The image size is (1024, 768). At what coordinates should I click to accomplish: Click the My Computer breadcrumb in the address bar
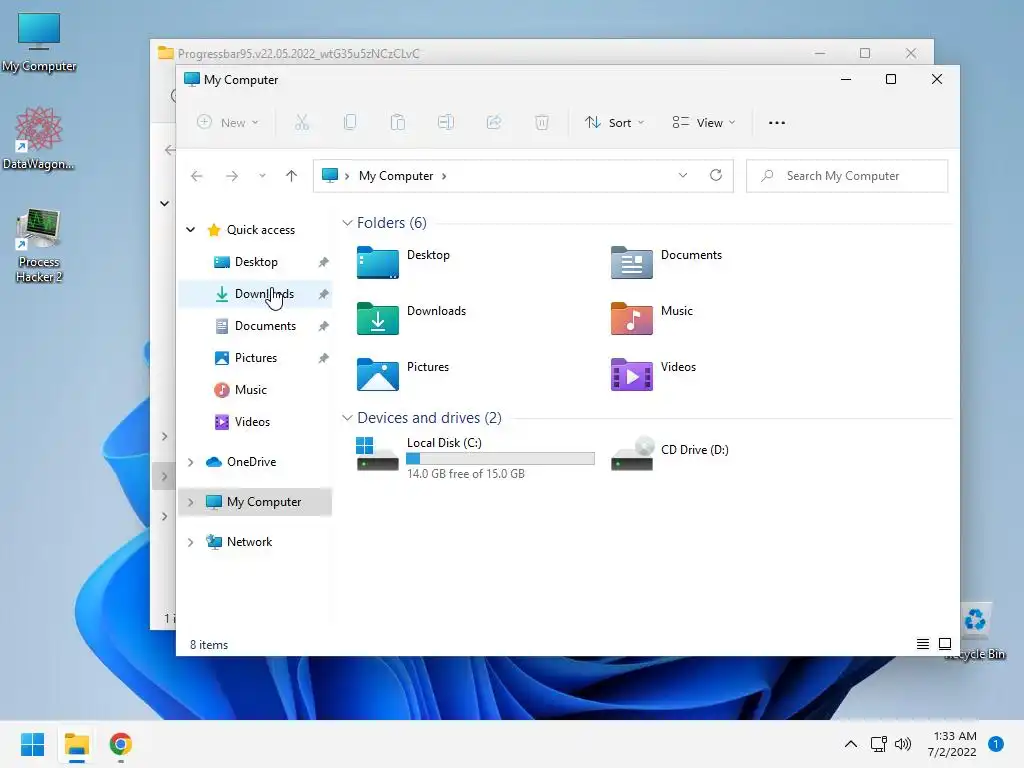[x=396, y=176]
